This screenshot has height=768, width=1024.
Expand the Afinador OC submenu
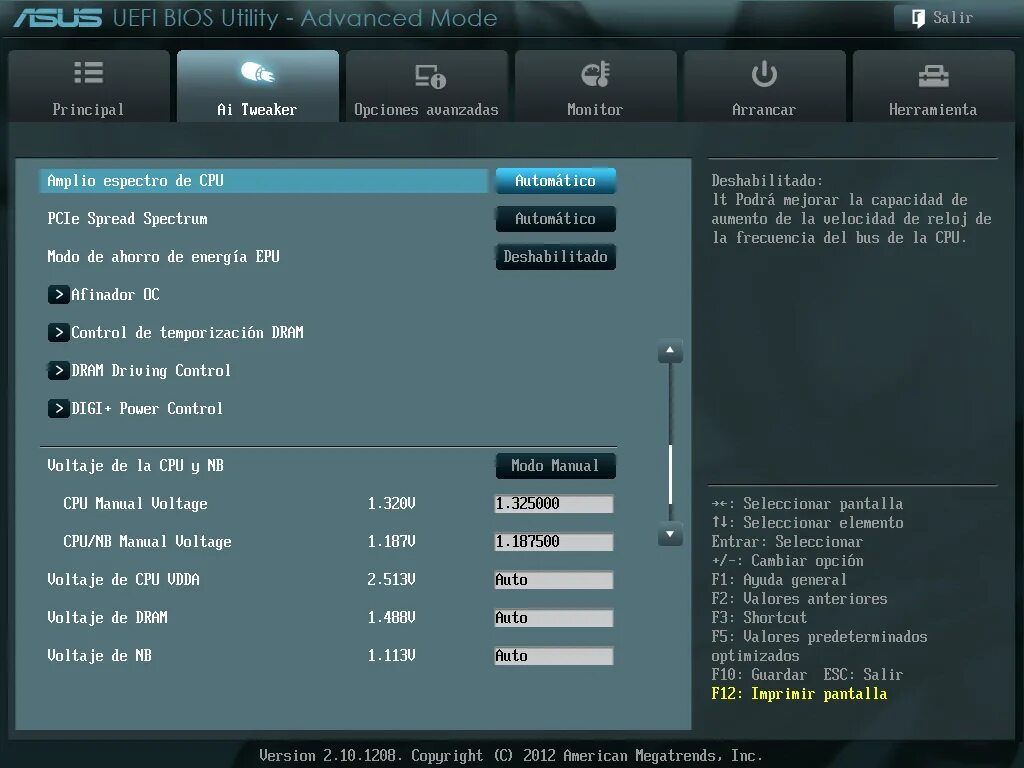[104, 295]
